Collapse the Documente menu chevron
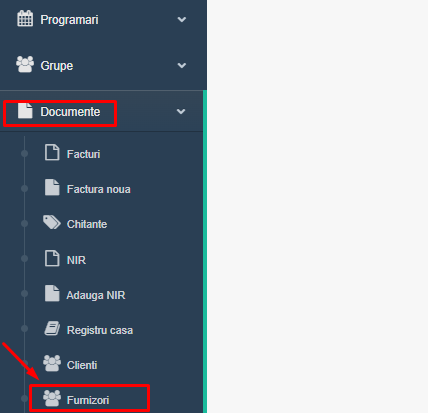This screenshot has height=413, width=428. [x=181, y=111]
